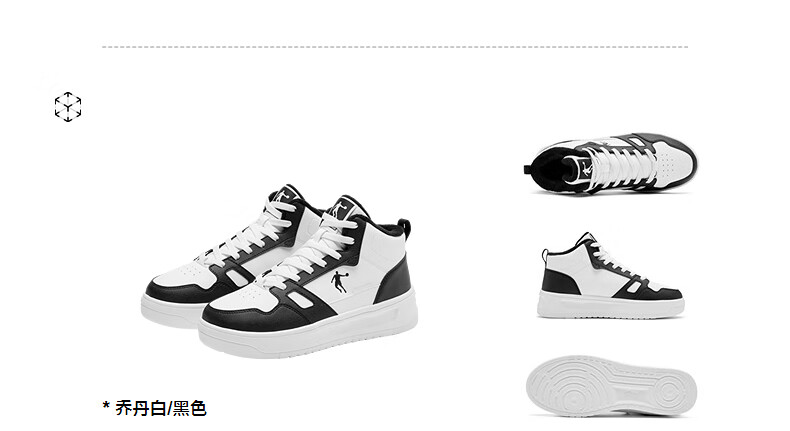Click the jumping-man logo on front shoe side
The image size is (790, 431).
click(339, 282)
